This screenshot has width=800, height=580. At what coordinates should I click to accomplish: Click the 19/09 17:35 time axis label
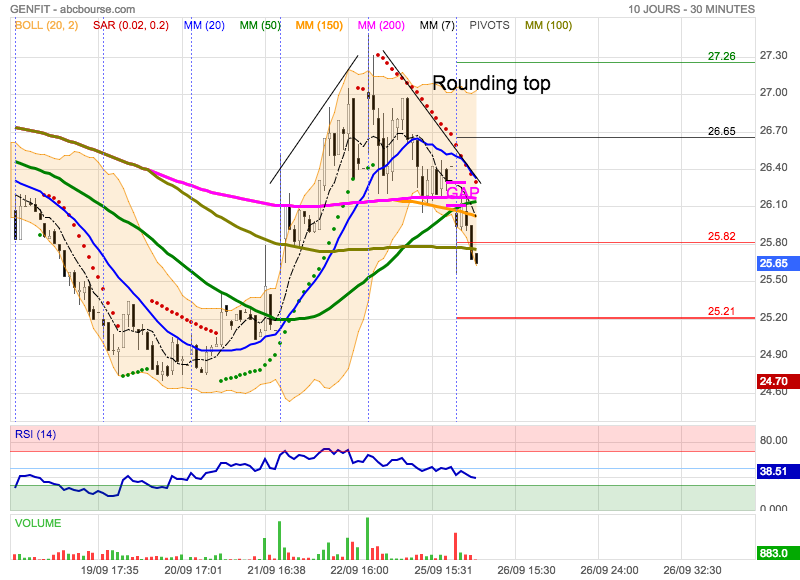point(110,570)
